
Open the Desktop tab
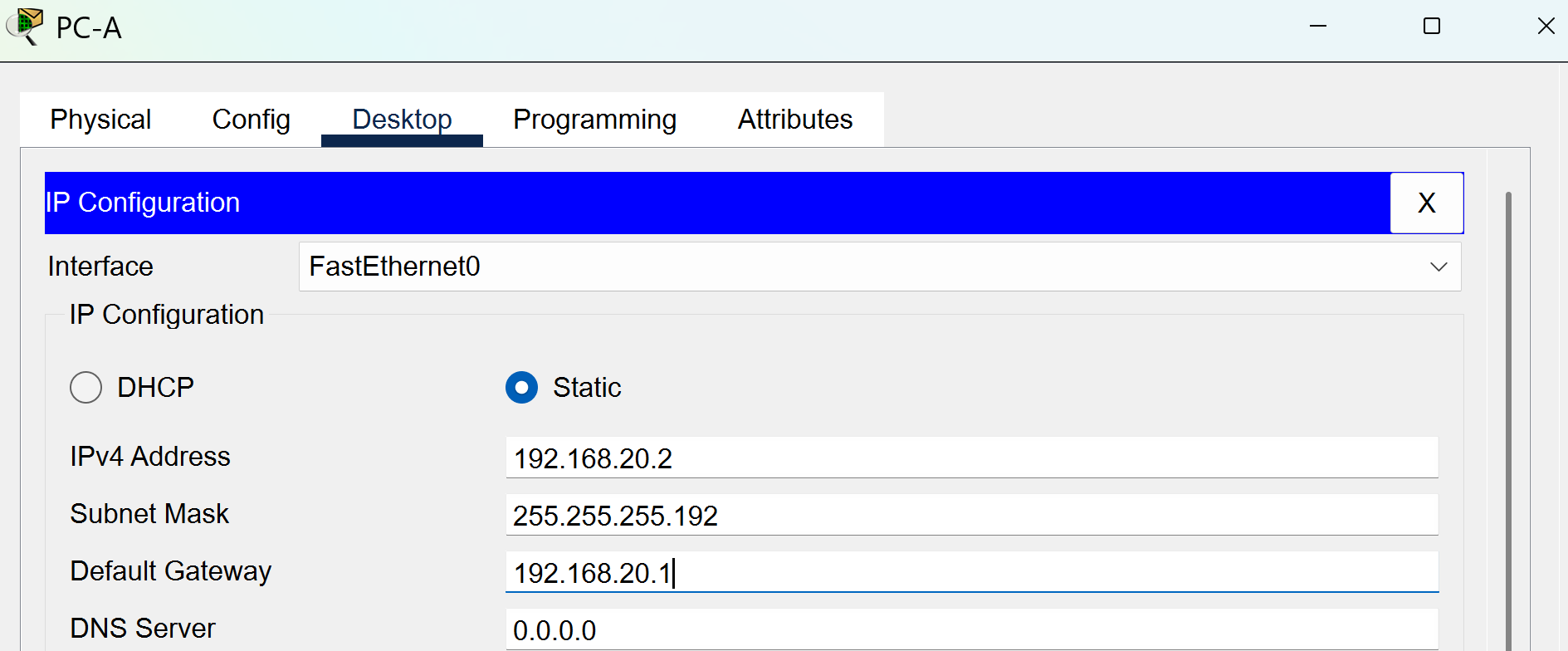click(x=402, y=120)
